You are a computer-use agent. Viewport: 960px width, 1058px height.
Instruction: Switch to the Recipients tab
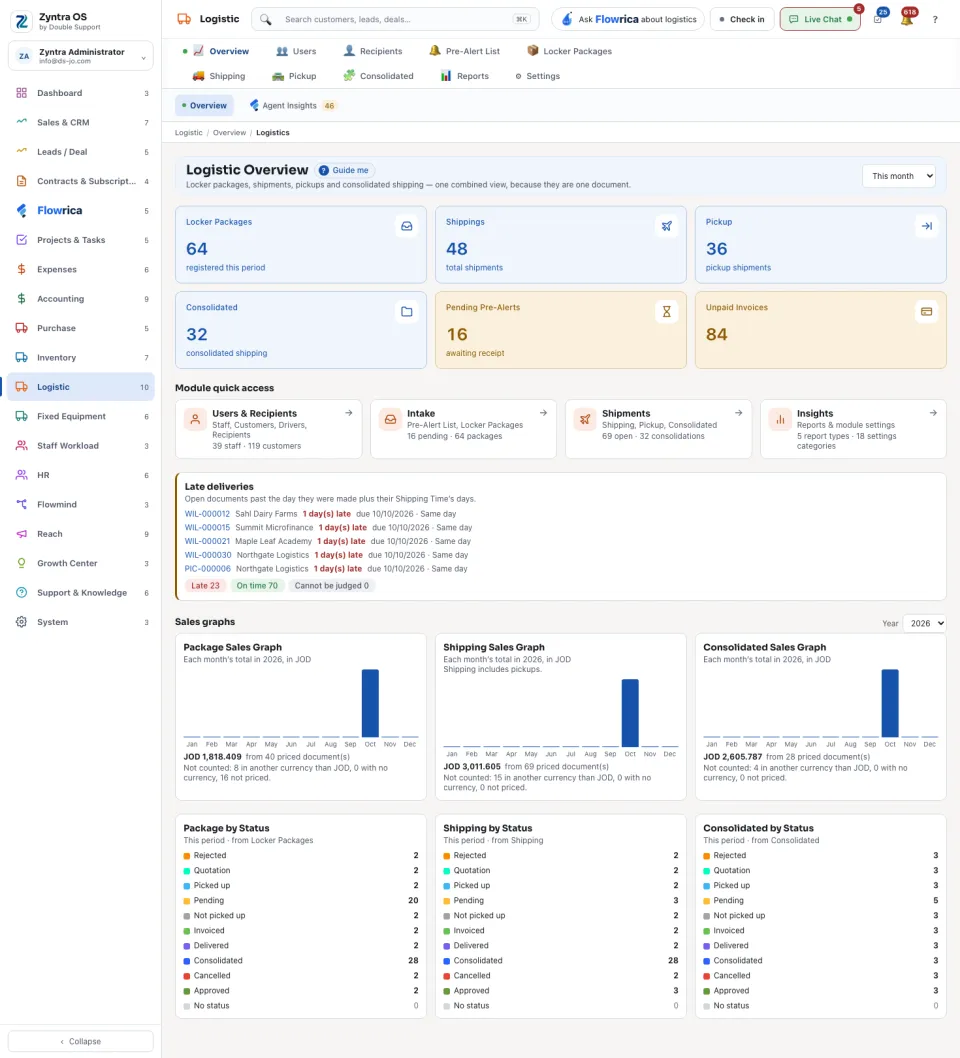[x=372, y=51]
